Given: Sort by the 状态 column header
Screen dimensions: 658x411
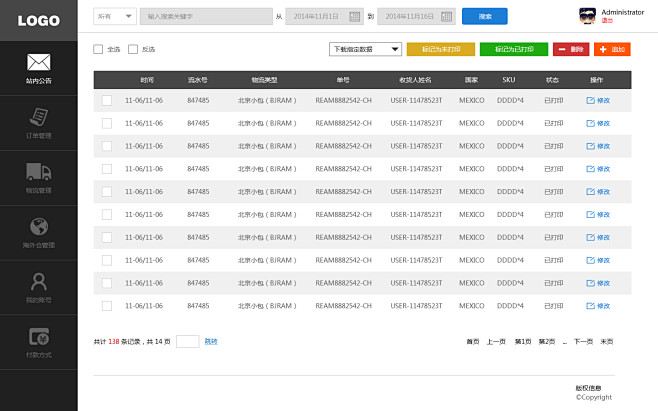Looking at the screenshot, I should coord(552,80).
